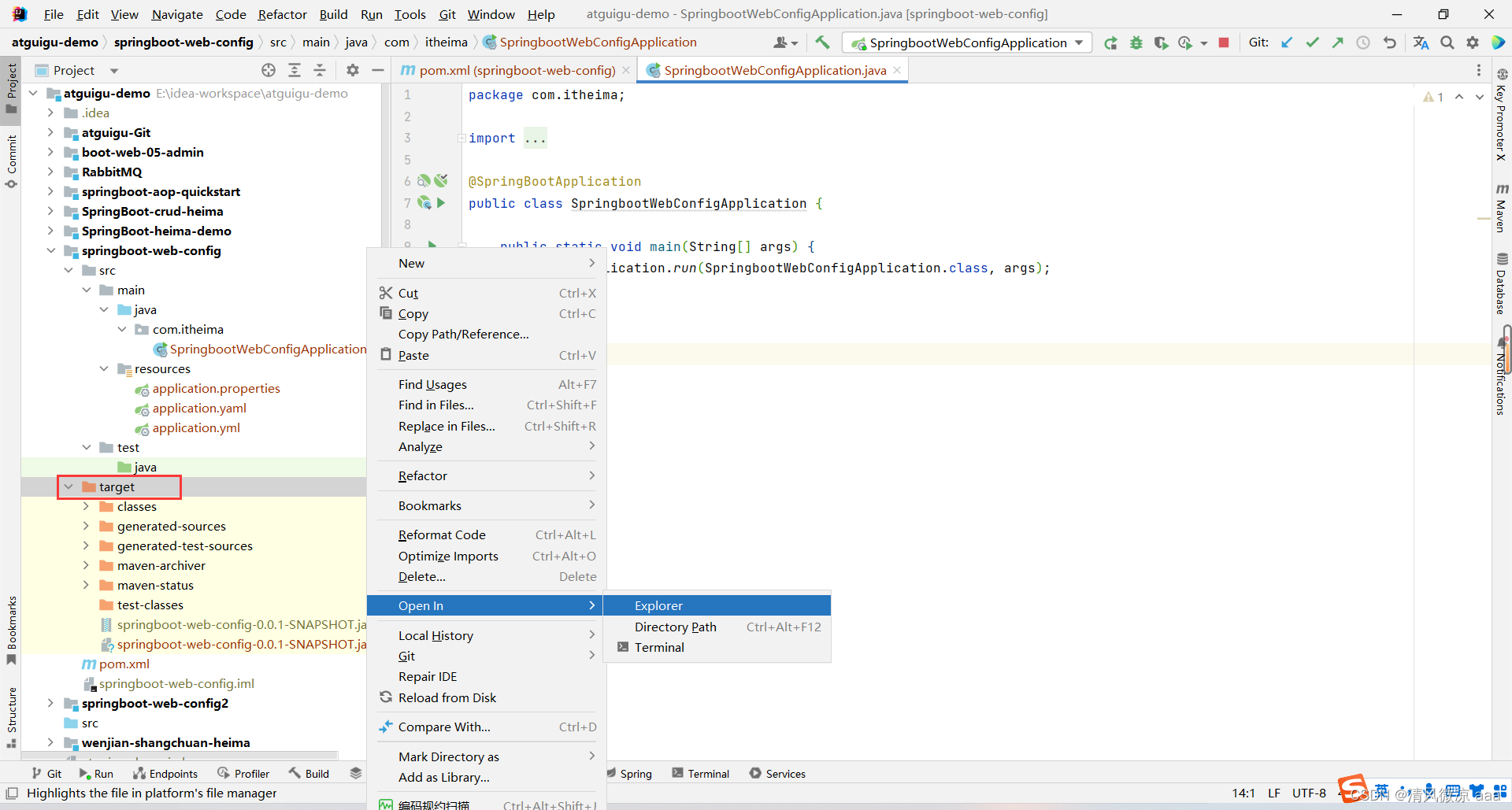
Task: Expand the springboot-web-config2 module
Action: tap(50, 703)
